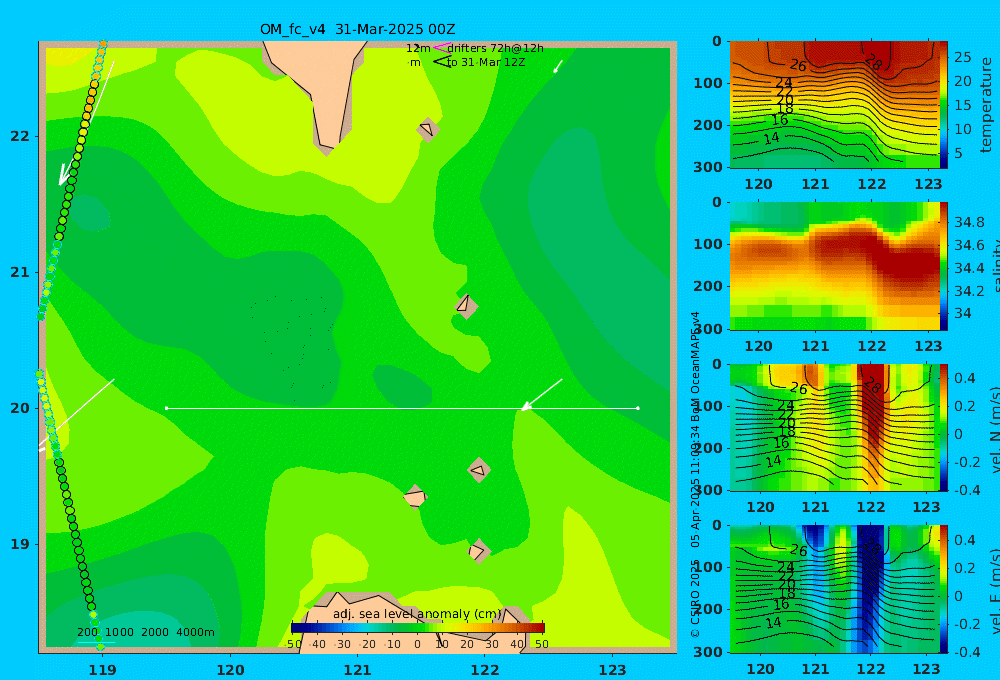The width and height of the screenshot is (1000, 680).
Task: Open the northward velocity section panel
Action: [x=835, y=427]
